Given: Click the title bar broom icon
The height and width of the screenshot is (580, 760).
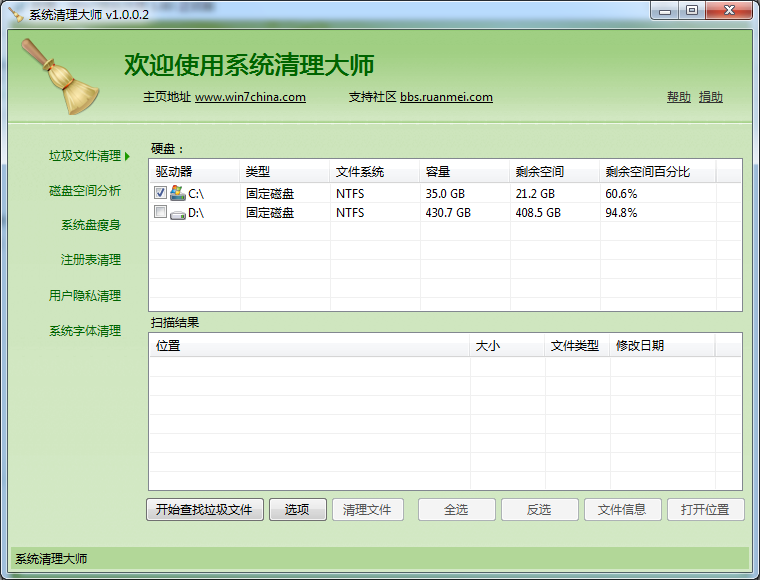Looking at the screenshot, I should click(16, 14).
